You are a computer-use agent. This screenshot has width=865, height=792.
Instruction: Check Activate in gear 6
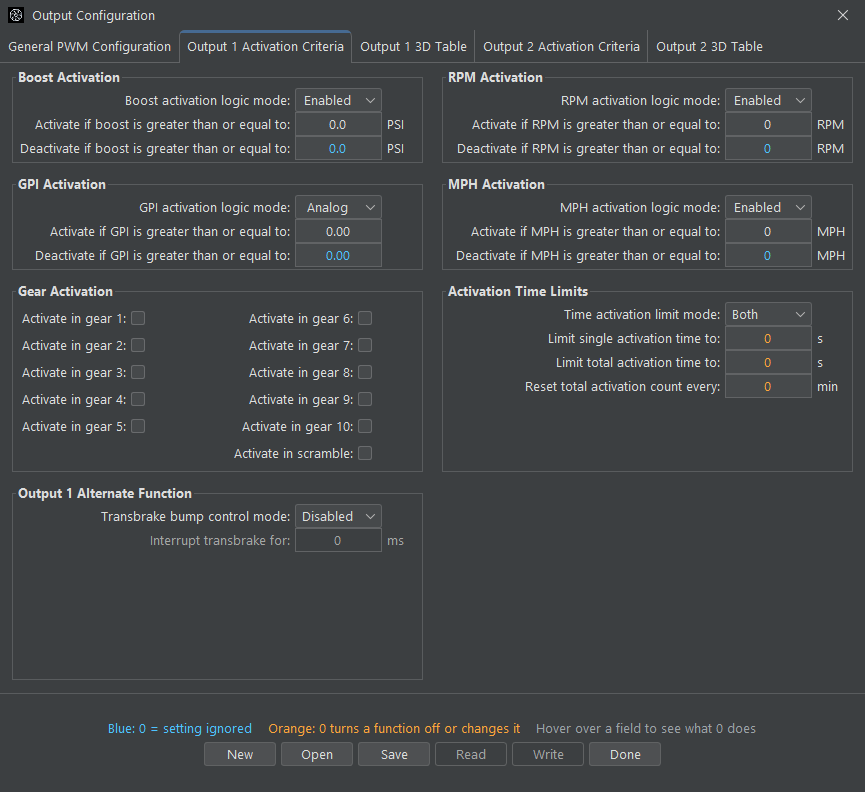[x=365, y=318]
